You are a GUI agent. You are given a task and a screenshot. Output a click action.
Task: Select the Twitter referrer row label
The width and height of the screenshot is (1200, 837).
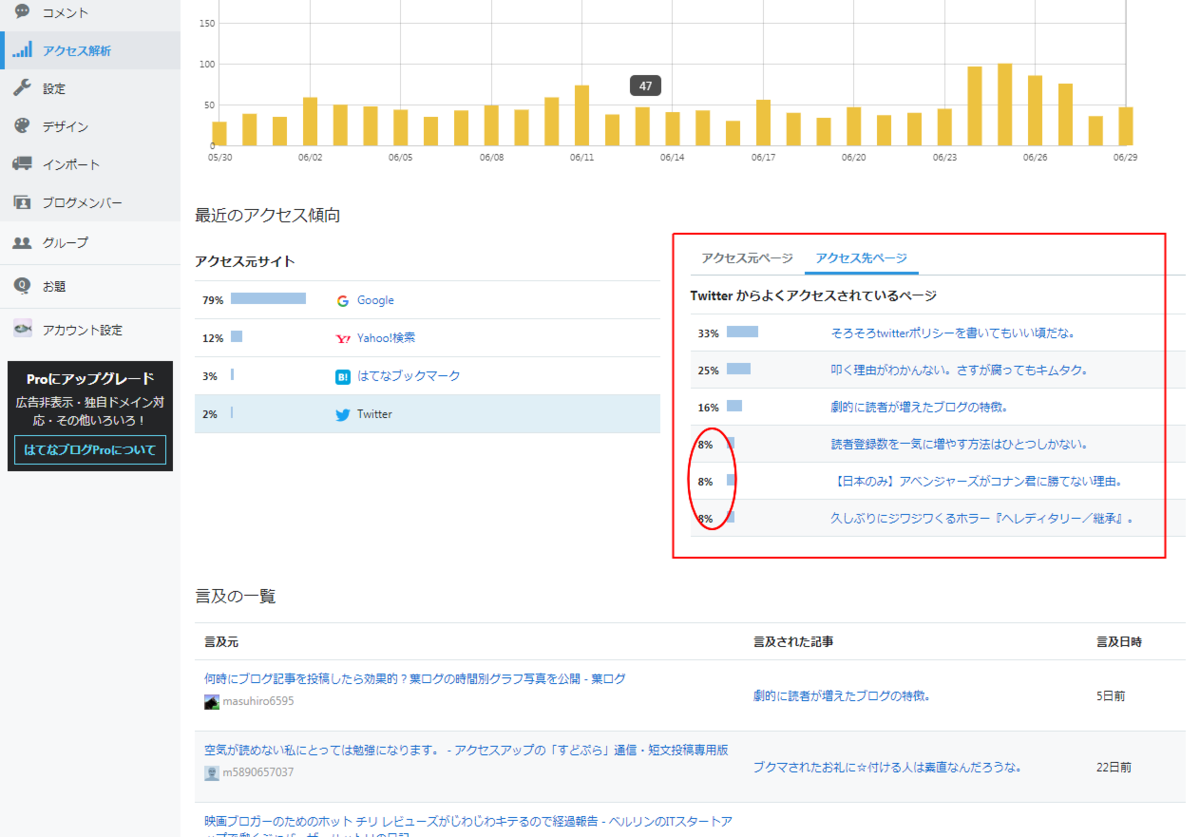click(x=374, y=414)
